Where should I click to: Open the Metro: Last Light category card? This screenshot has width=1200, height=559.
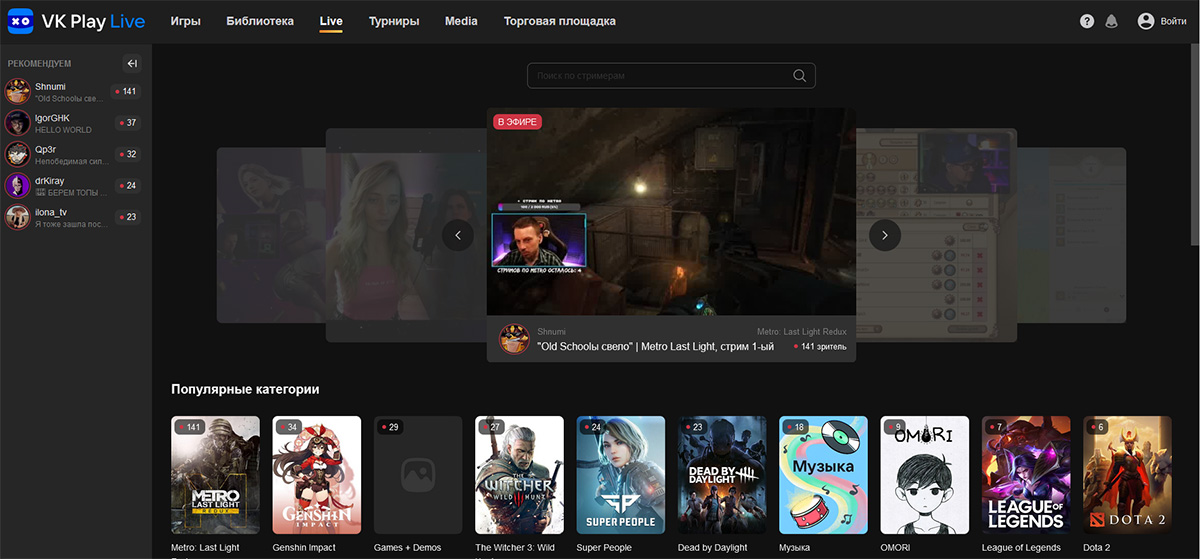click(x=215, y=475)
